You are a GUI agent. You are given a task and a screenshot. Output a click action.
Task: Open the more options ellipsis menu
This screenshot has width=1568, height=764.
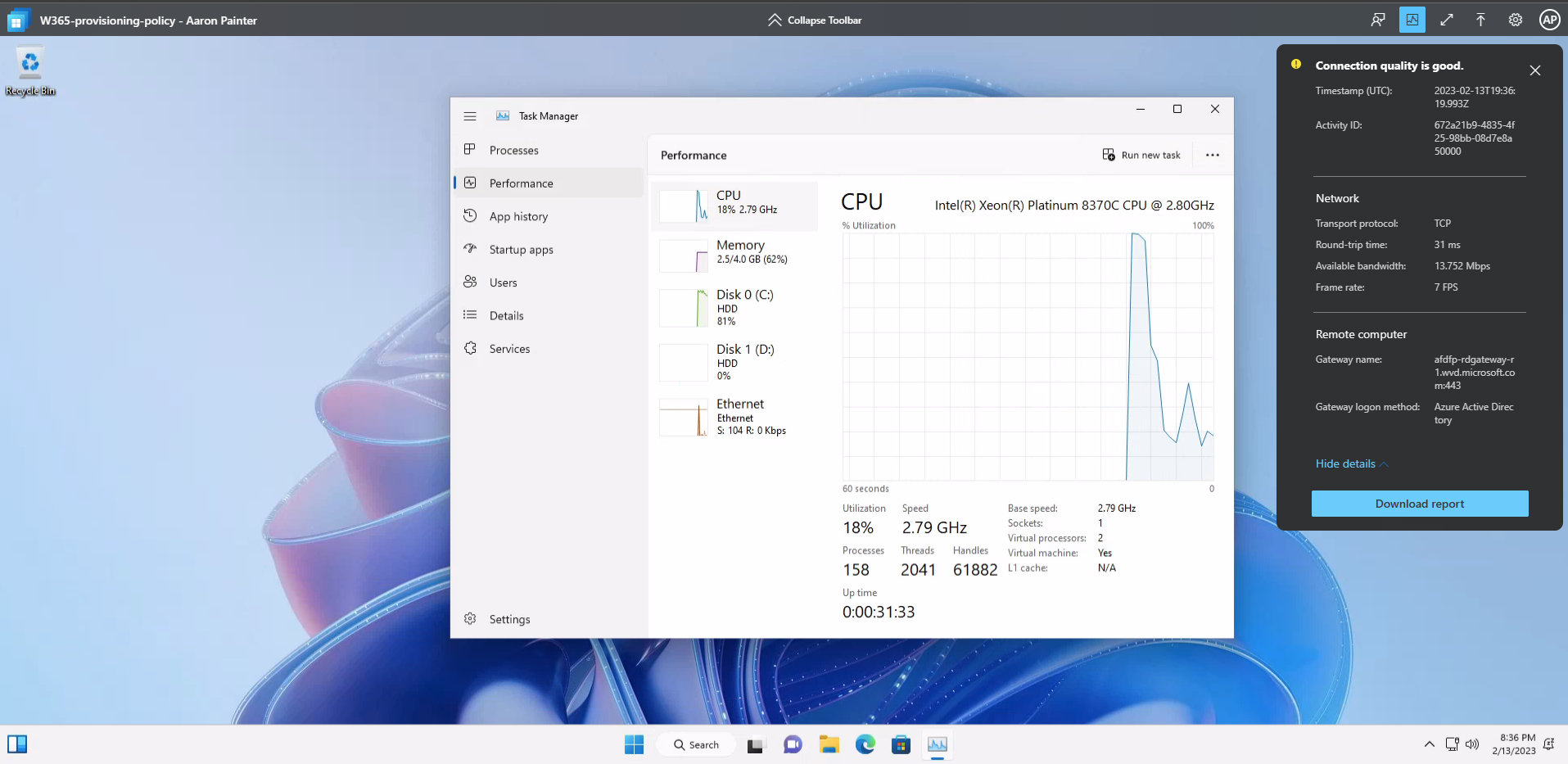1213,155
